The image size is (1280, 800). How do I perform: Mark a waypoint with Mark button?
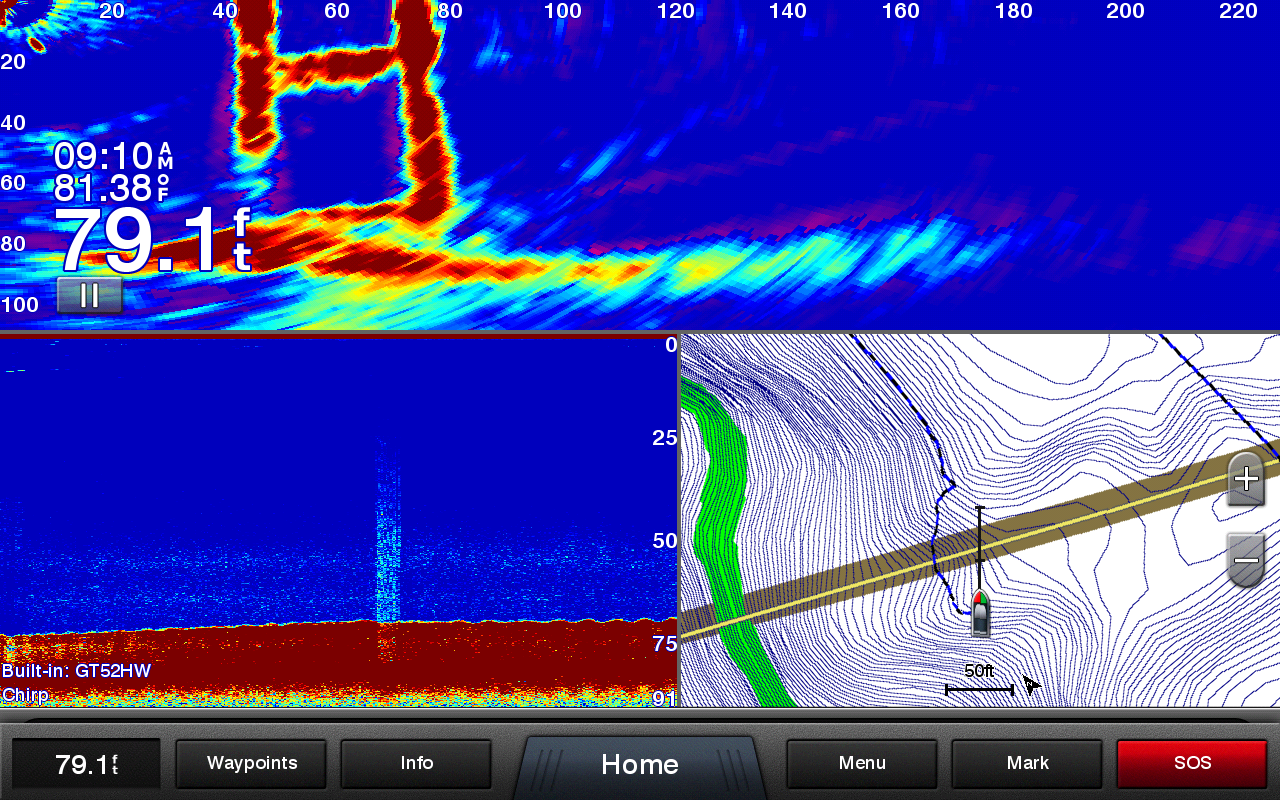[x=1027, y=764]
